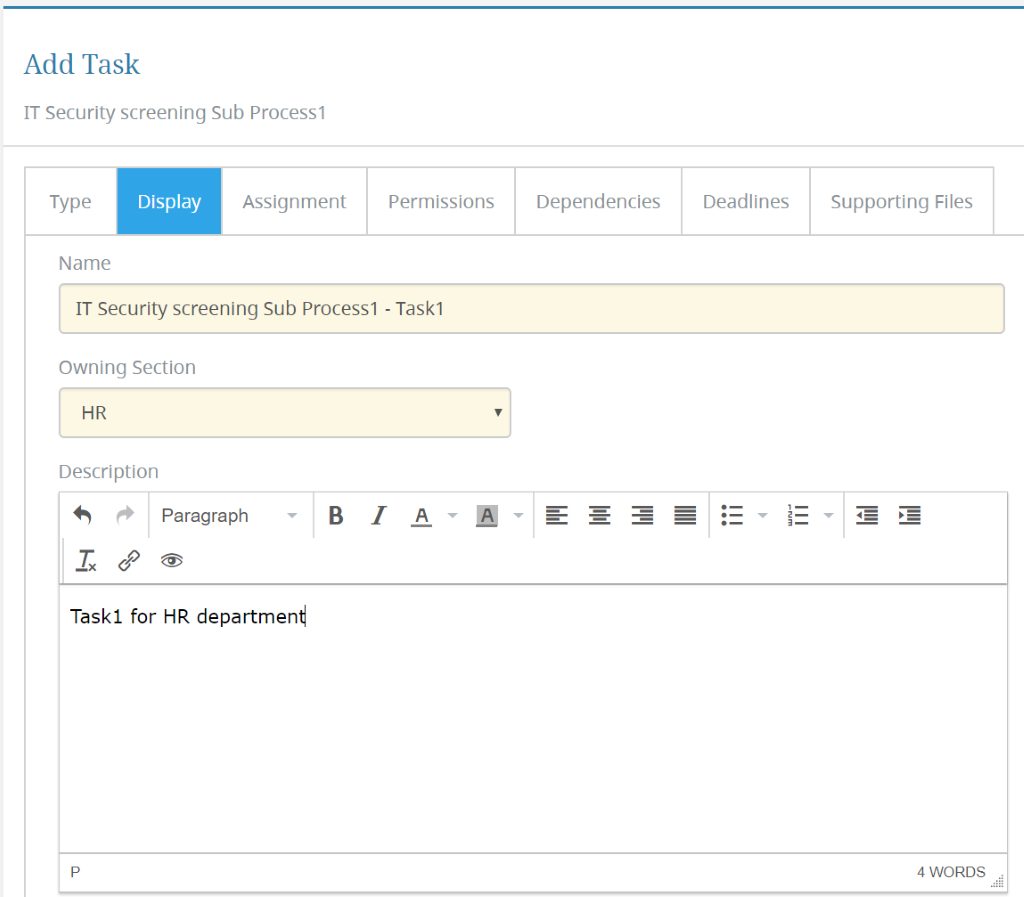Screen dimensions: 1024x897
Task: Insert a link with chain icon
Action: click(129, 561)
